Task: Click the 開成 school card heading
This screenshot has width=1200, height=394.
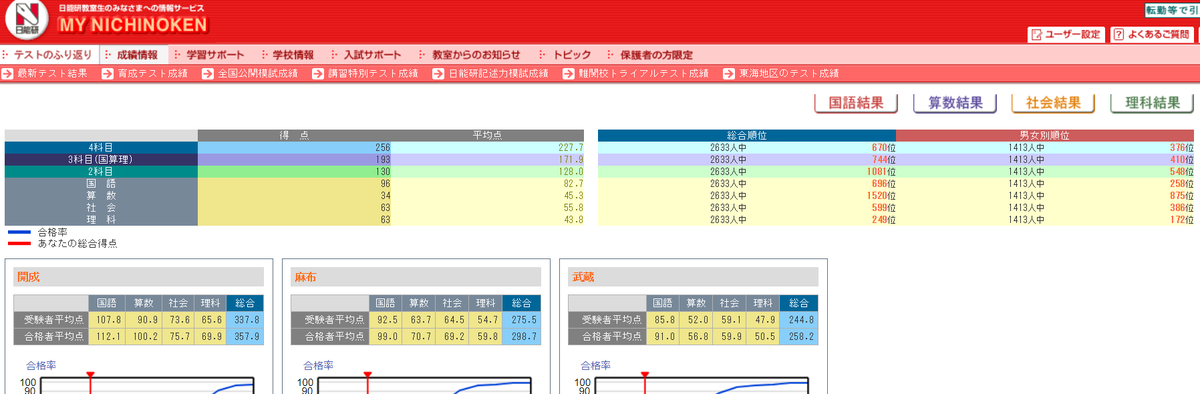Action: click(139, 277)
